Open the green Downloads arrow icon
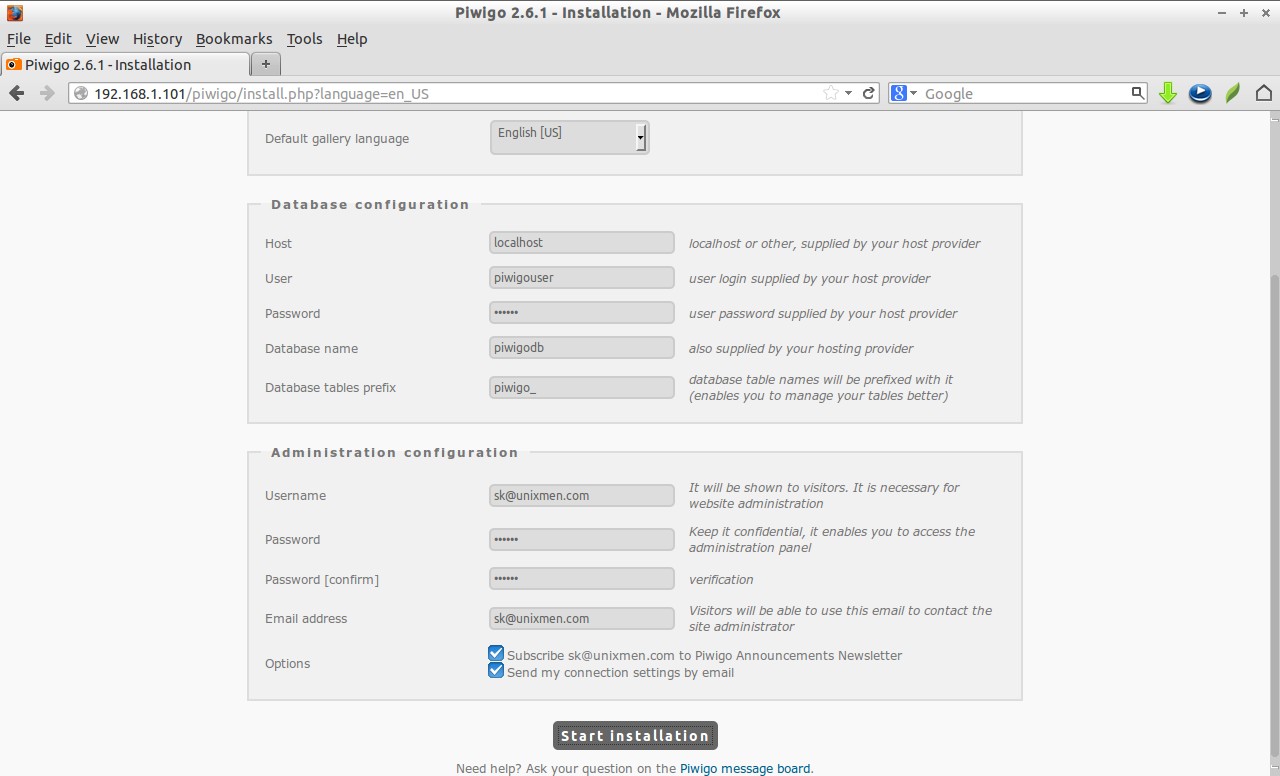The image size is (1280, 776). [x=1167, y=93]
